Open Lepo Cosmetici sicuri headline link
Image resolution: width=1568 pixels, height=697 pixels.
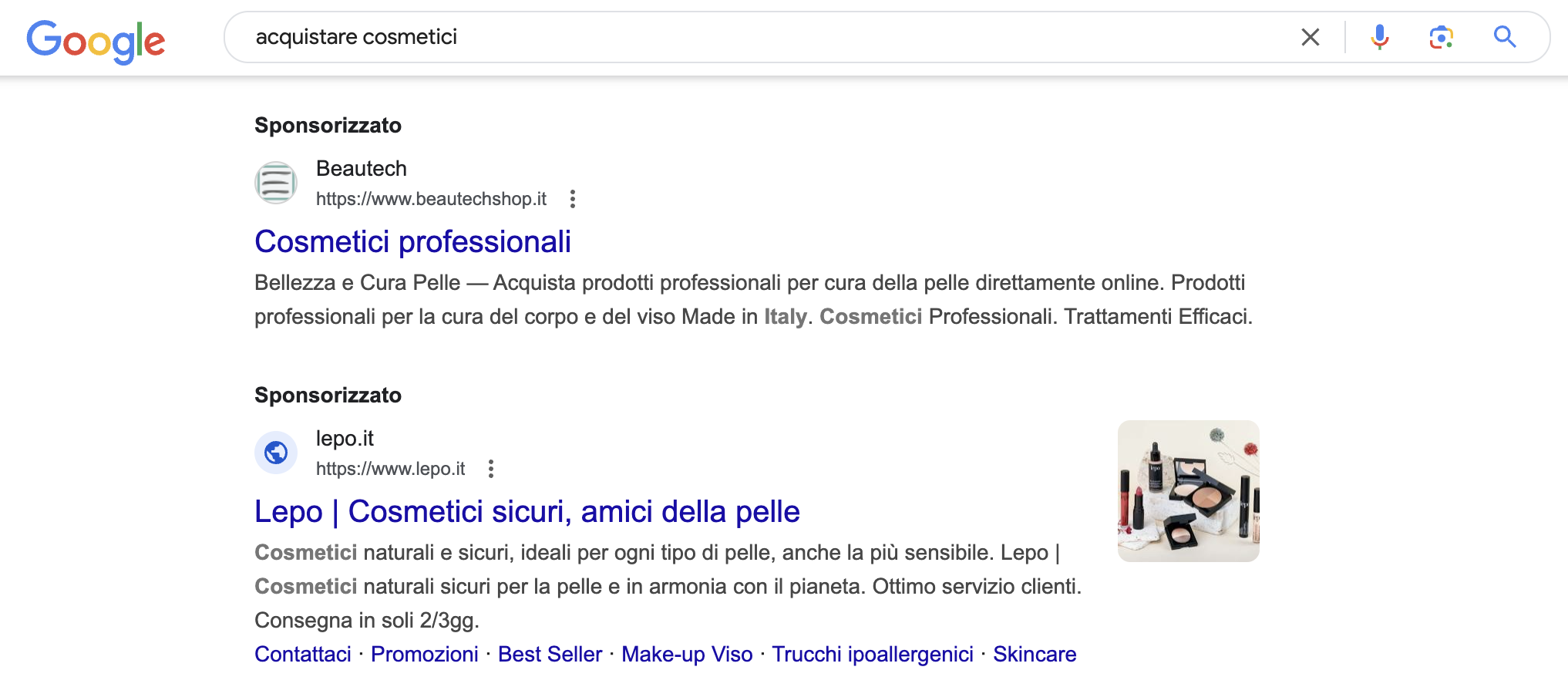pyautogui.click(x=527, y=511)
